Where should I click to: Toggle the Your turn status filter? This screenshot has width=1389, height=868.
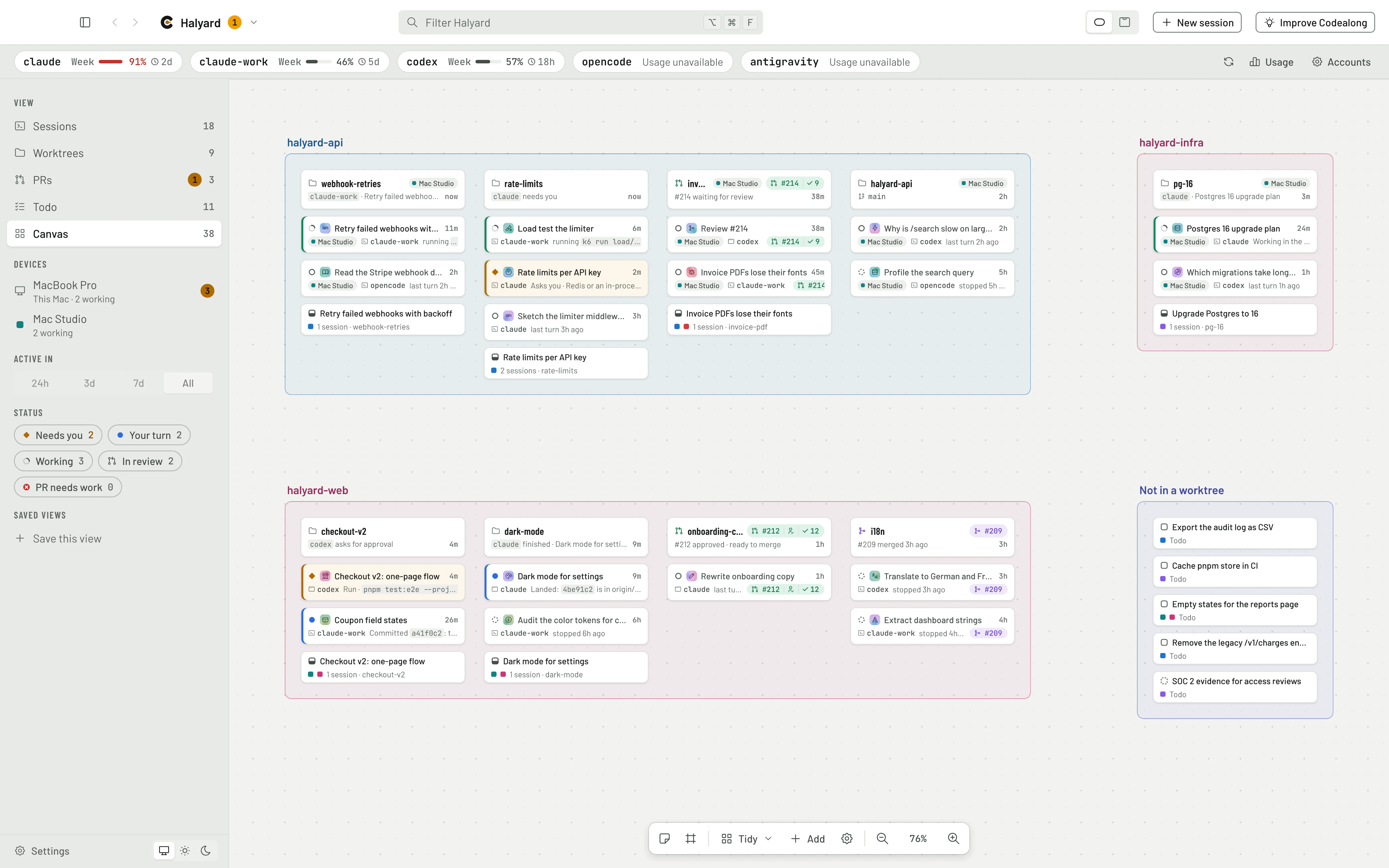point(149,435)
